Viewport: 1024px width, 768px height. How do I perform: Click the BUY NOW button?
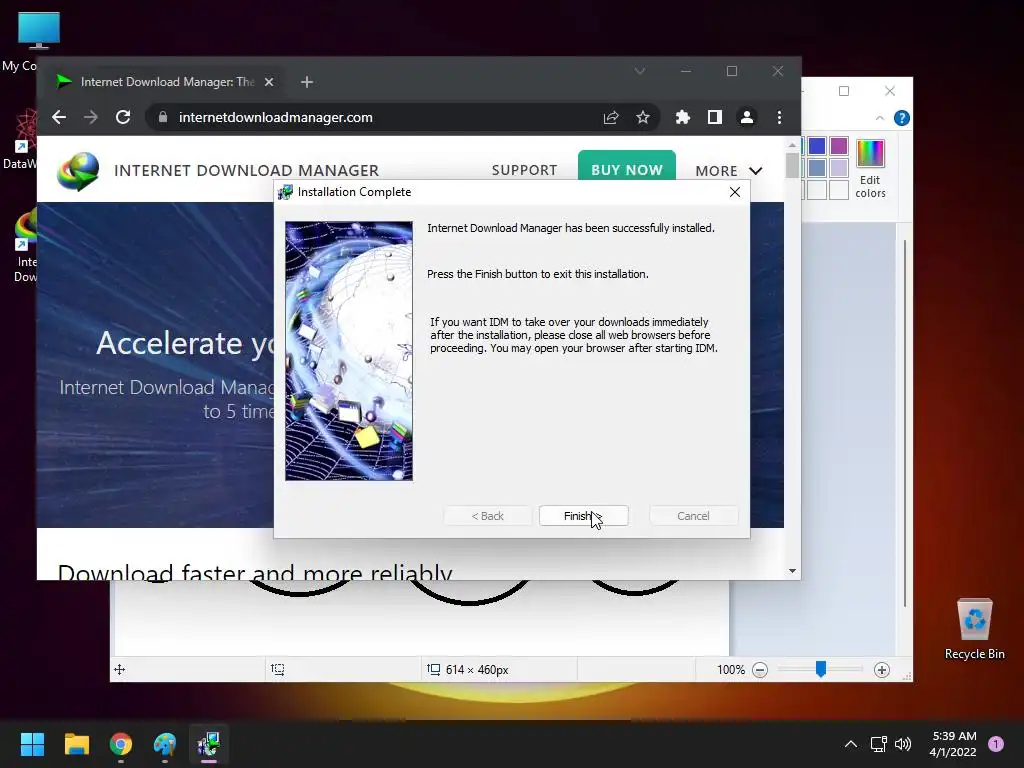pos(627,170)
